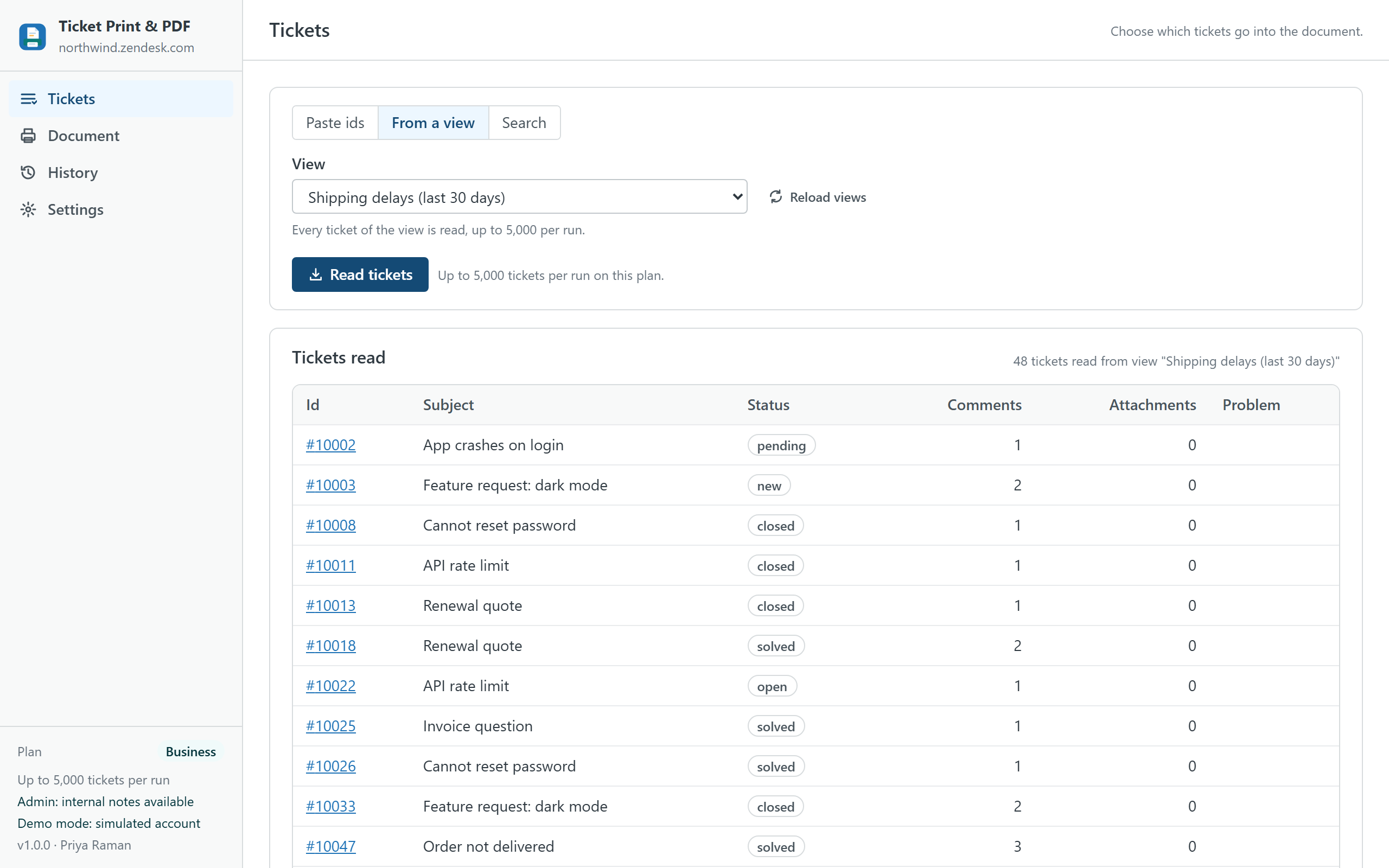Image resolution: width=1389 pixels, height=868 pixels.
Task: Click the Business plan badge
Action: coord(190,751)
